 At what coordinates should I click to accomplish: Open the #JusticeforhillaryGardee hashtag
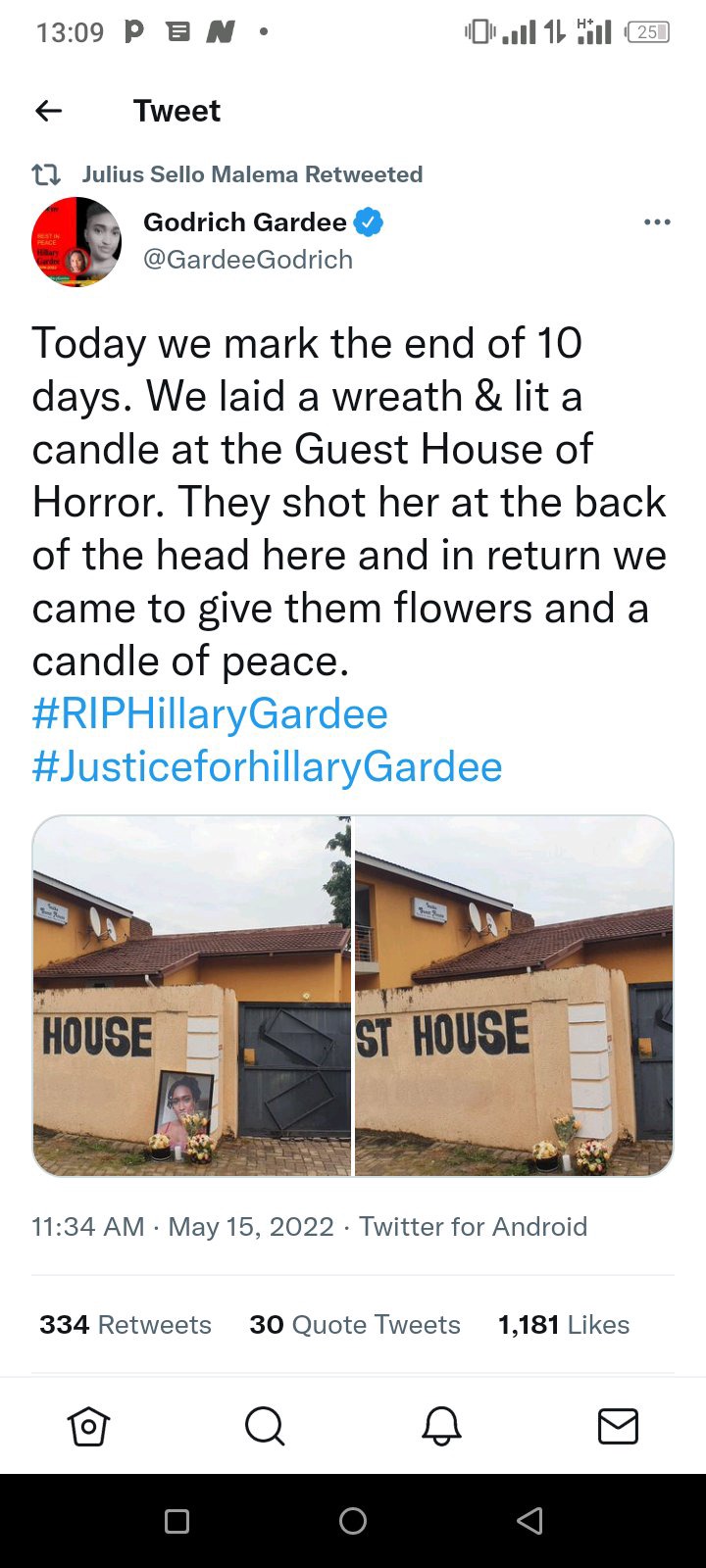[267, 766]
